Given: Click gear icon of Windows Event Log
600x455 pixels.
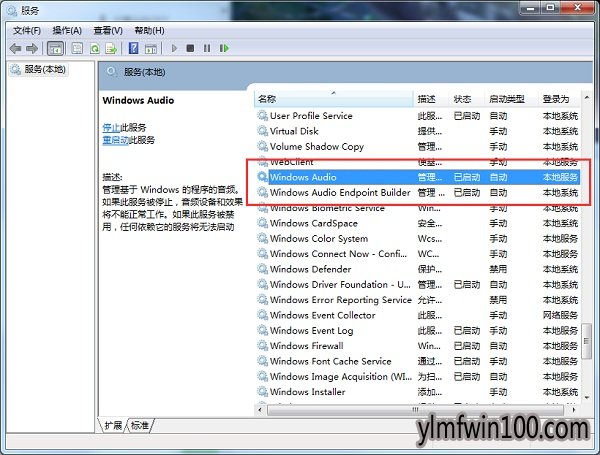Looking at the screenshot, I should (262, 330).
